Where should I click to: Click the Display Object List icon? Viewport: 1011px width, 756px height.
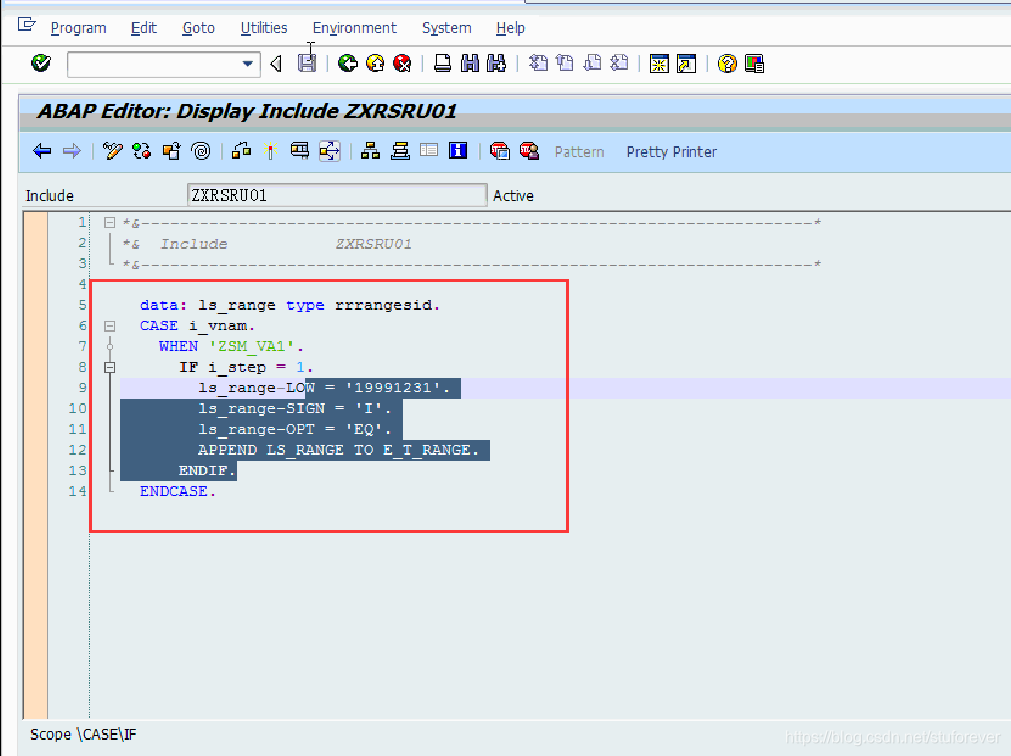tap(329, 151)
